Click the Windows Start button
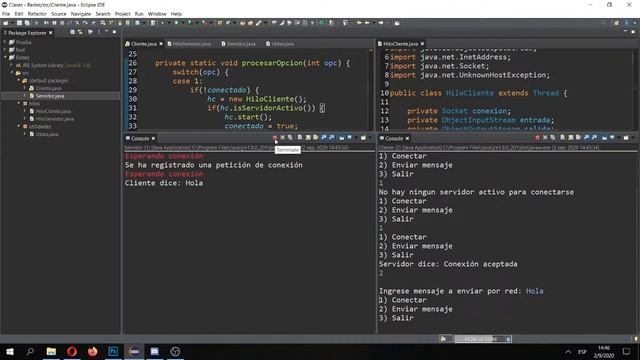640x360 pixels. coord(10,351)
